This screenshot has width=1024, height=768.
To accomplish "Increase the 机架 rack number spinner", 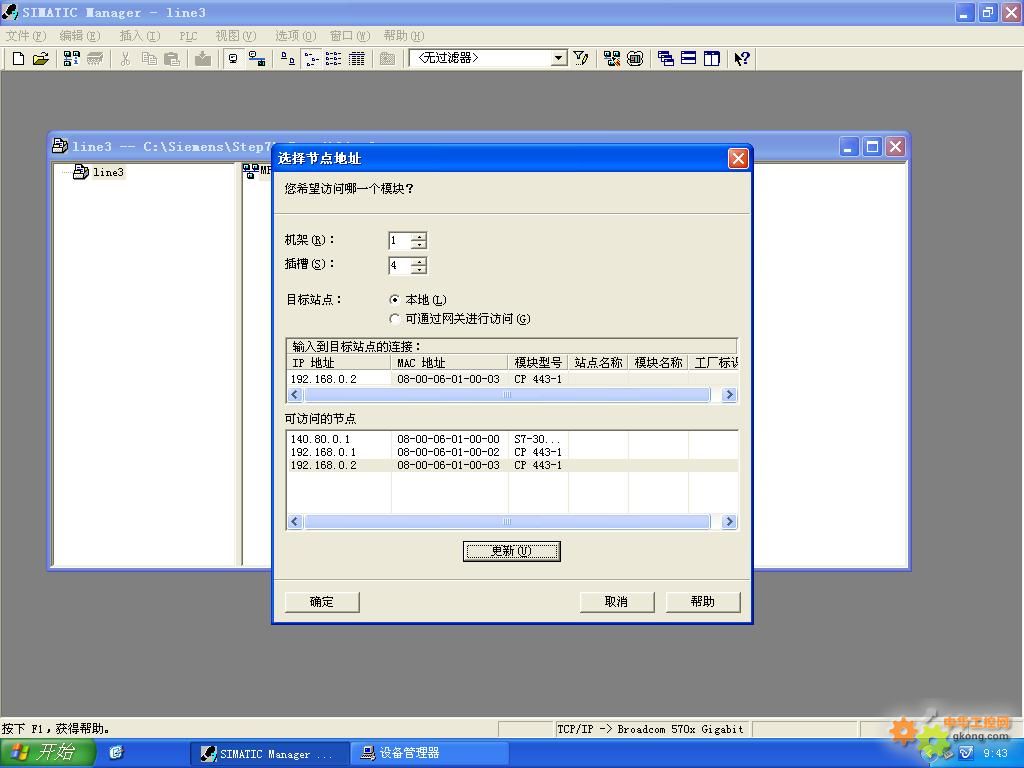I will [x=419, y=236].
